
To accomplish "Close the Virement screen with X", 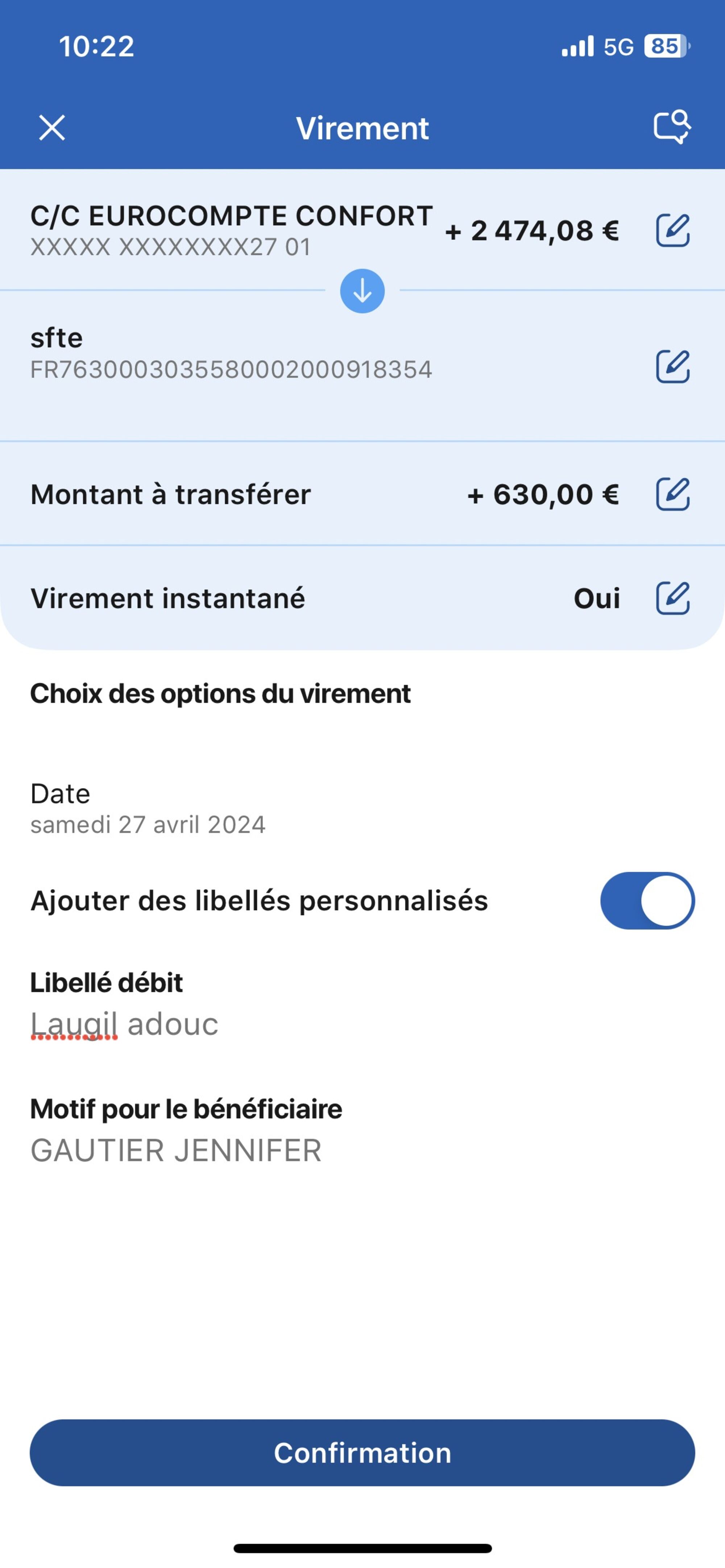I will [x=52, y=128].
